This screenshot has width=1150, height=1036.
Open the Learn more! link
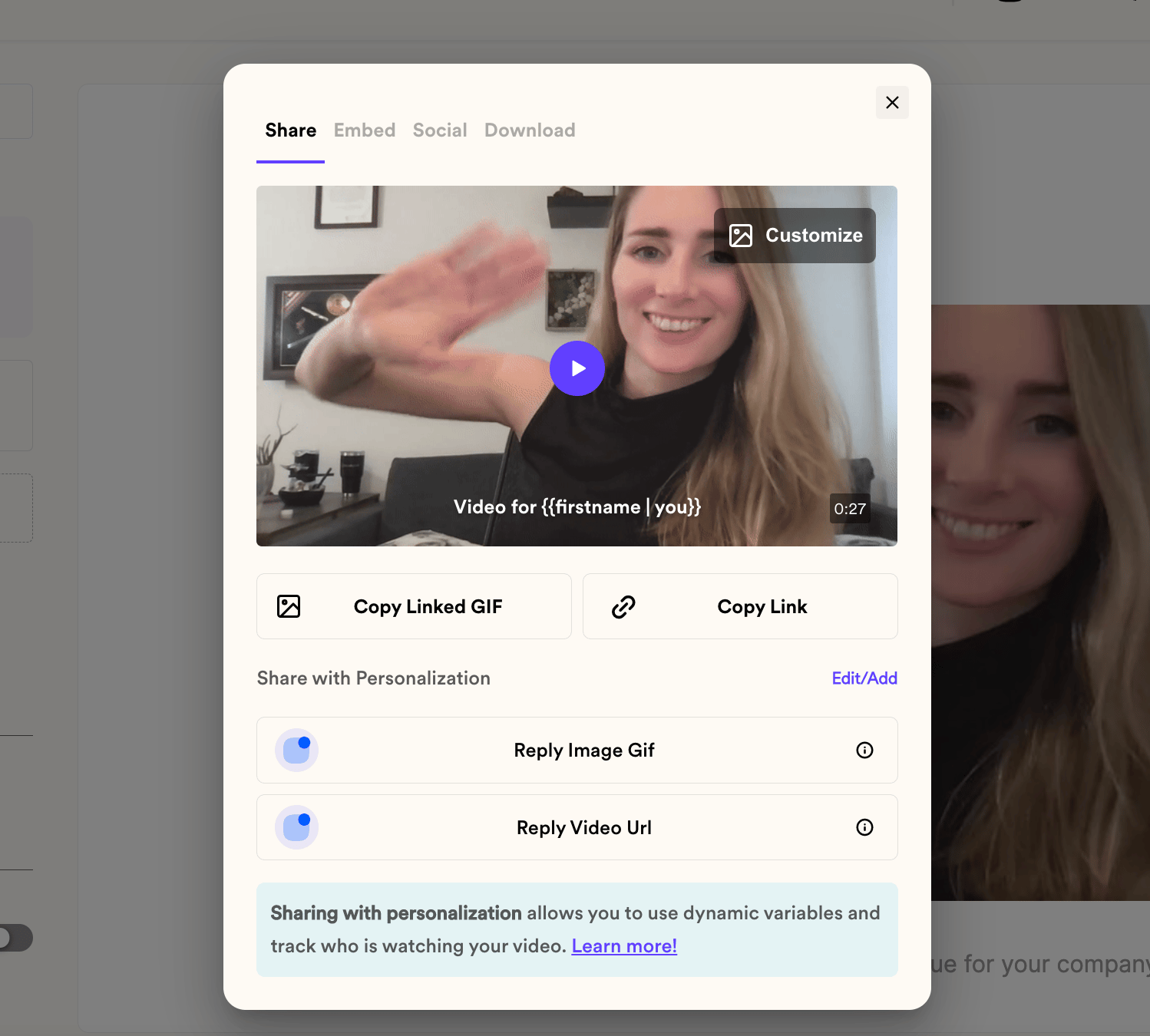[624, 946]
